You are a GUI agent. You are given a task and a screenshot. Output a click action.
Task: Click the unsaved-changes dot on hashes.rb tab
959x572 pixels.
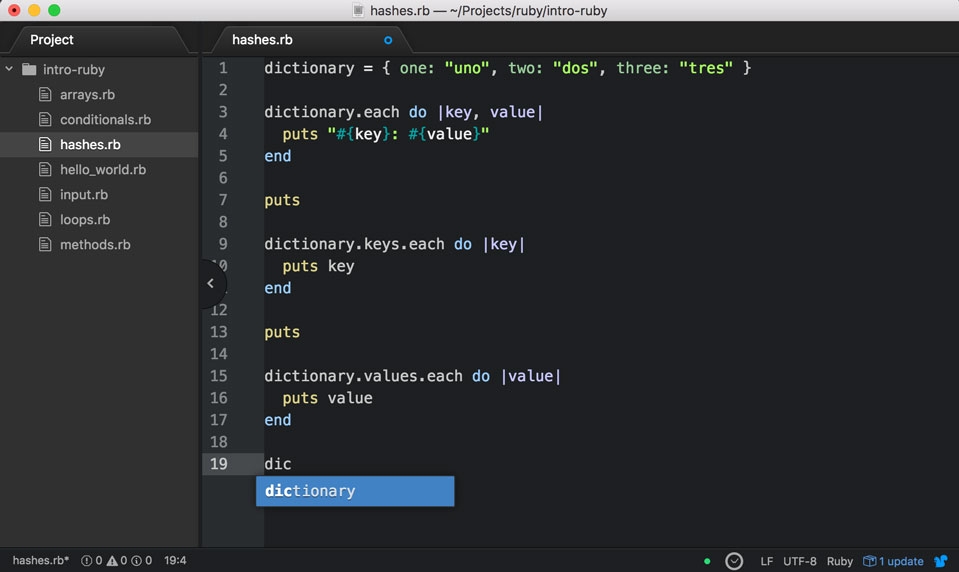pos(388,40)
